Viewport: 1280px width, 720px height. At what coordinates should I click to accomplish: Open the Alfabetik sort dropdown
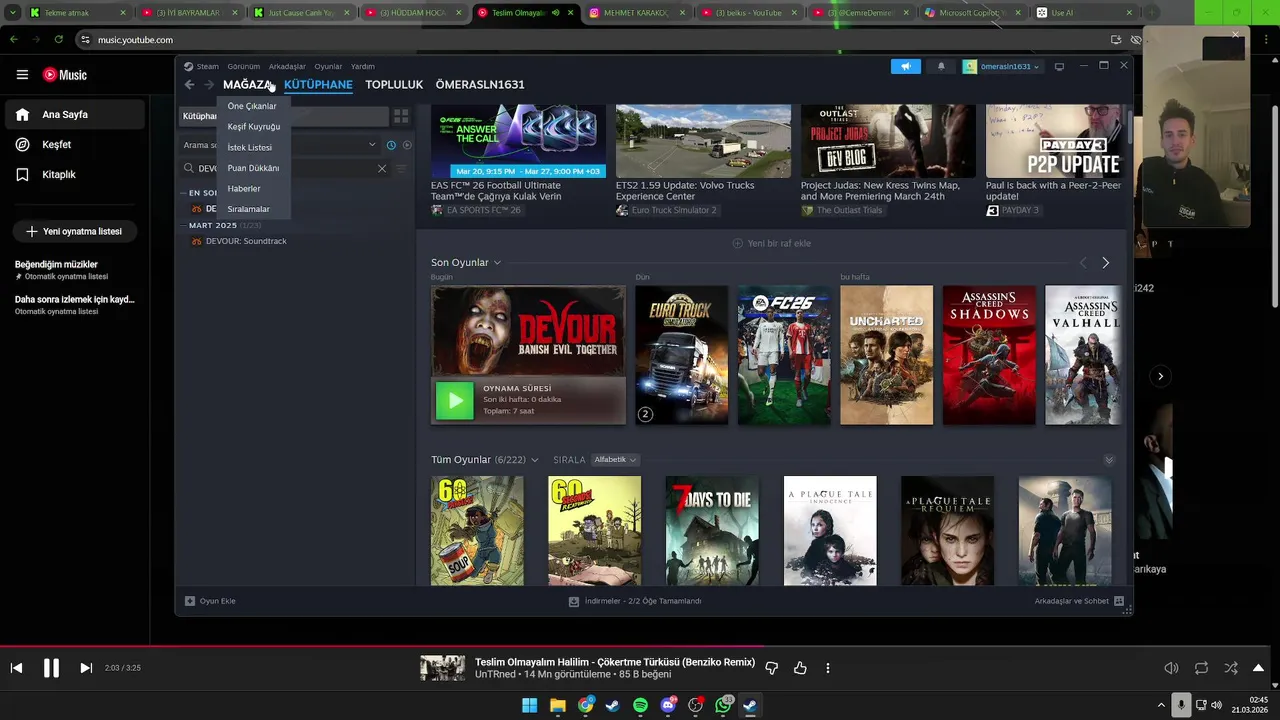click(x=615, y=460)
